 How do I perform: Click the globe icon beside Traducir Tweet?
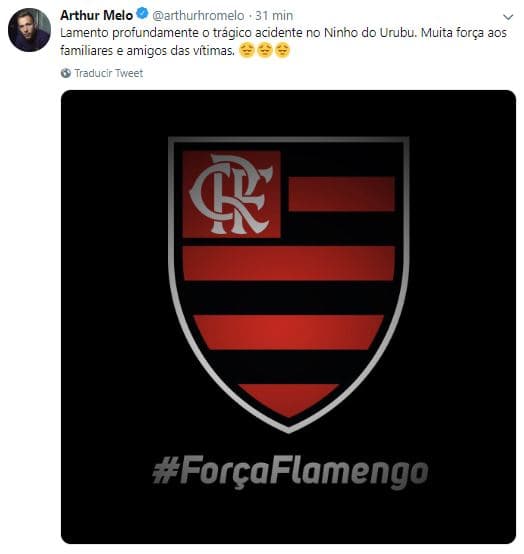66,73
